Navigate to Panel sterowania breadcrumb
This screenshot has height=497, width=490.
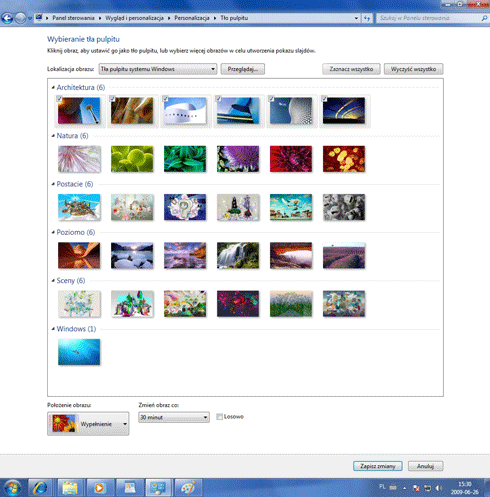tap(73, 18)
